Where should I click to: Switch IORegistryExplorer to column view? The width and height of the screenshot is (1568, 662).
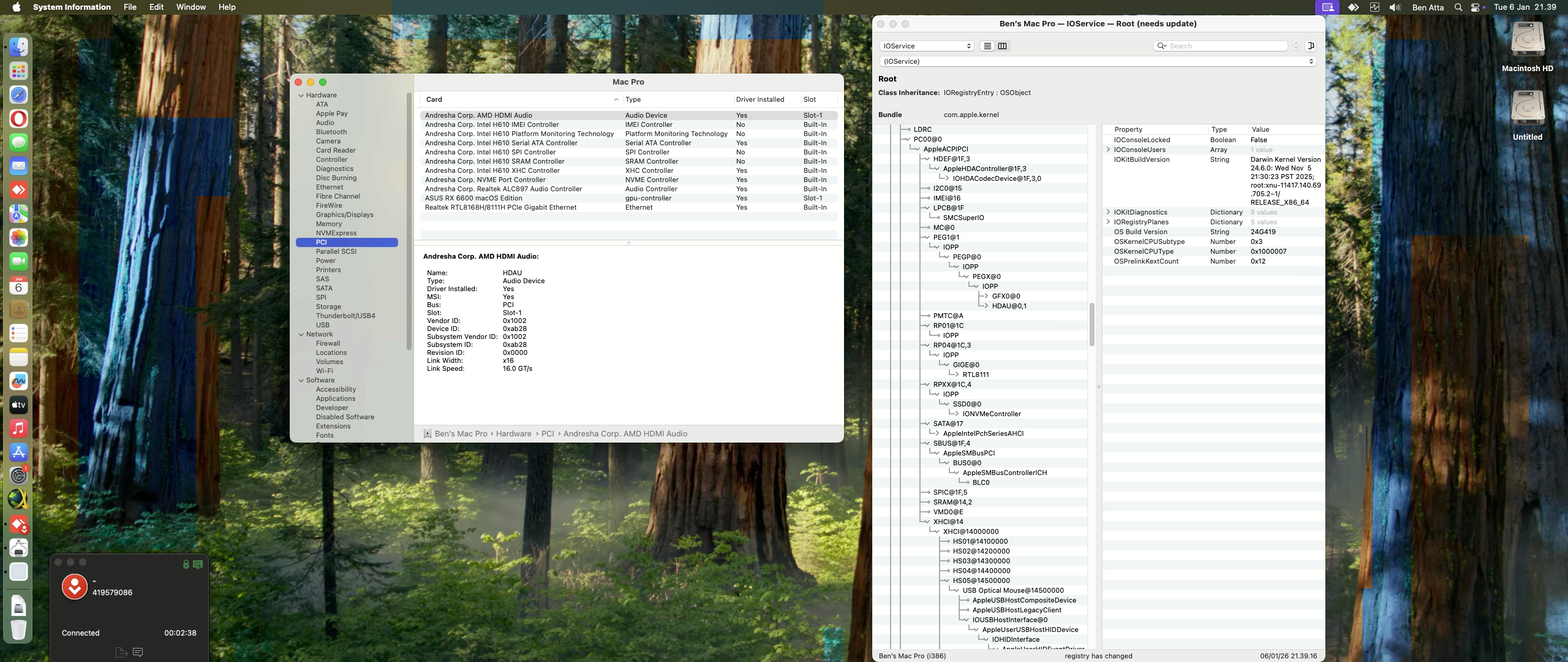pyautogui.click(x=1003, y=46)
